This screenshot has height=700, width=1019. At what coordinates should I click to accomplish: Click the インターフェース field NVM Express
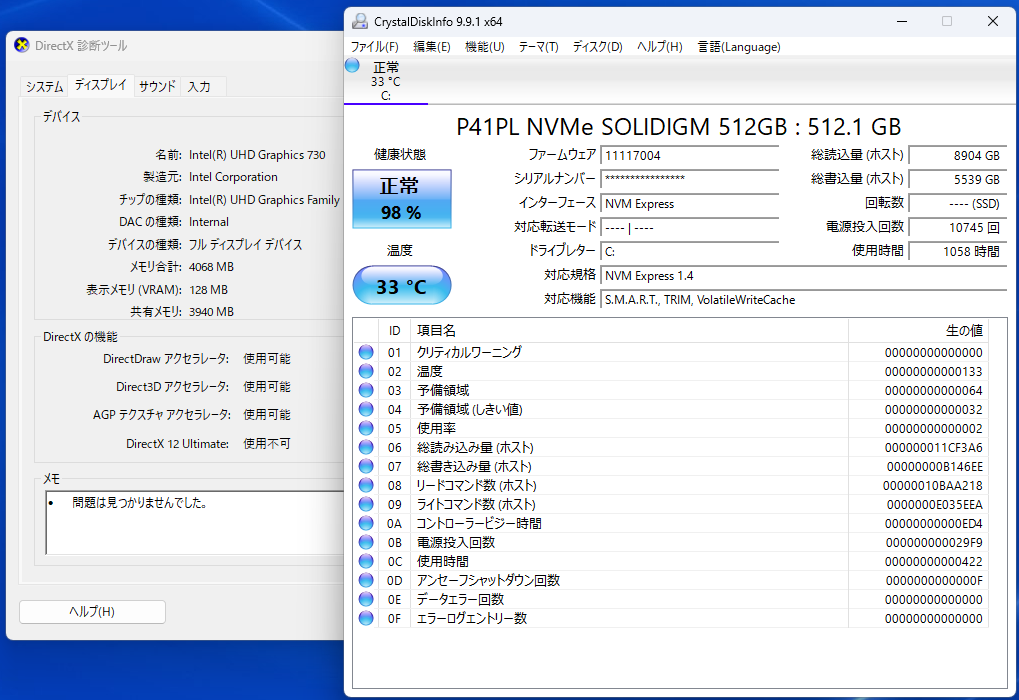[690, 203]
